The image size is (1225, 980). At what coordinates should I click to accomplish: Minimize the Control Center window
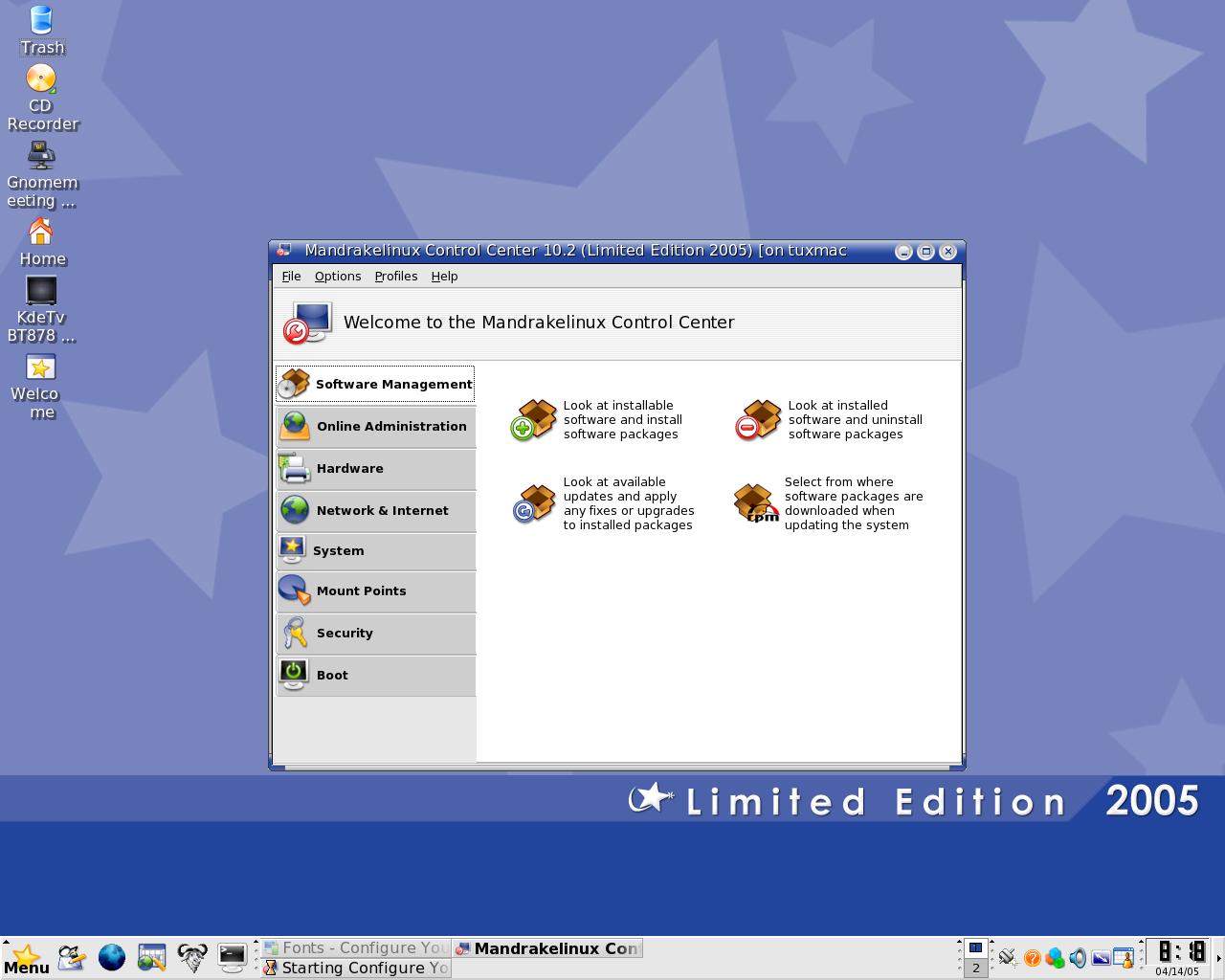903,252
